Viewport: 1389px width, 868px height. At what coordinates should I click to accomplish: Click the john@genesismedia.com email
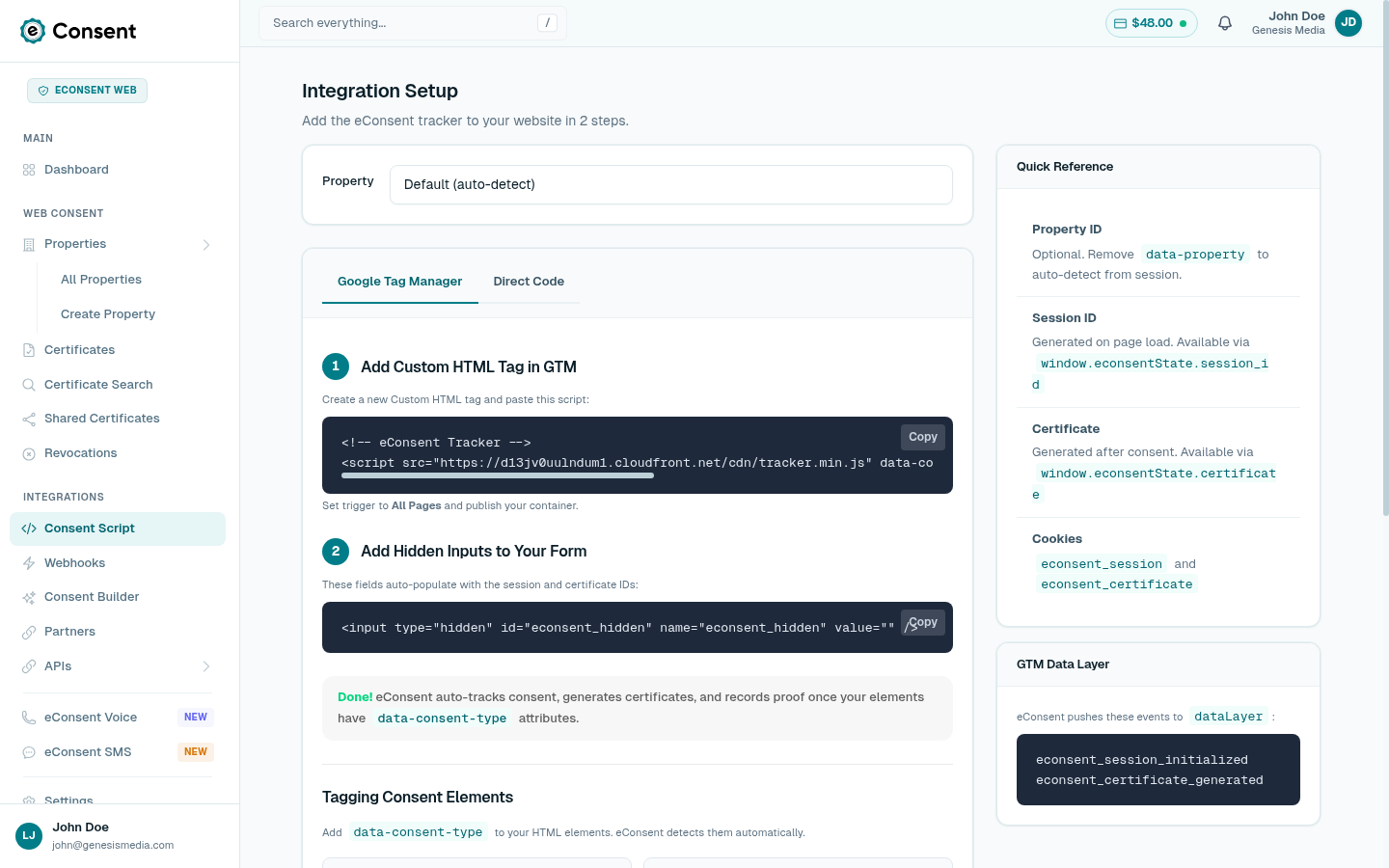click(113, 846)
